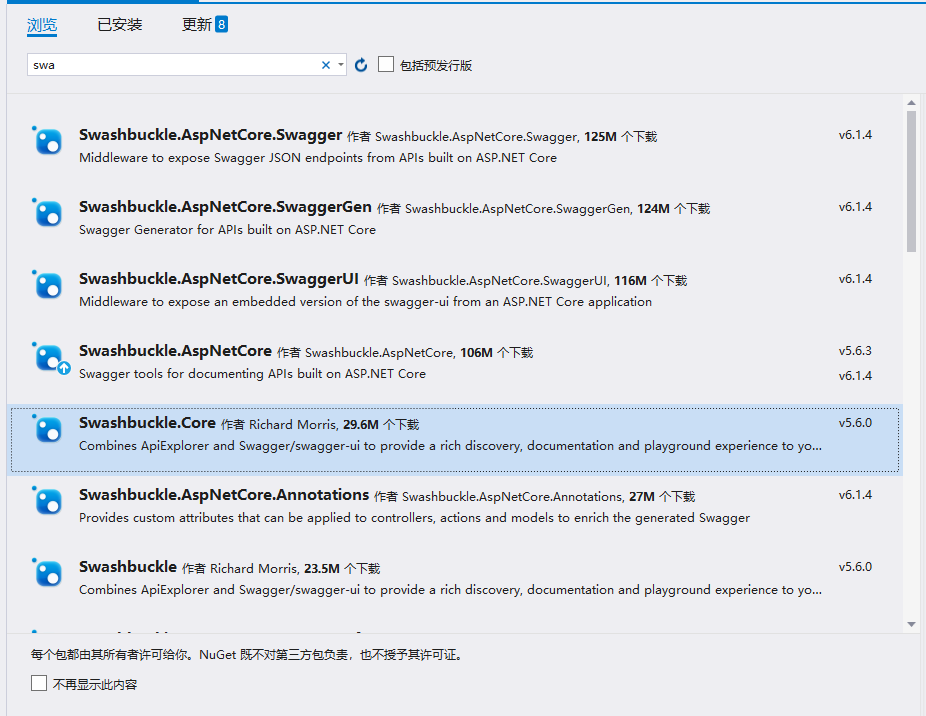Click the Swashbuckle.AspNetCore.SwaggerUI package icon

click(x=47, y=286)
